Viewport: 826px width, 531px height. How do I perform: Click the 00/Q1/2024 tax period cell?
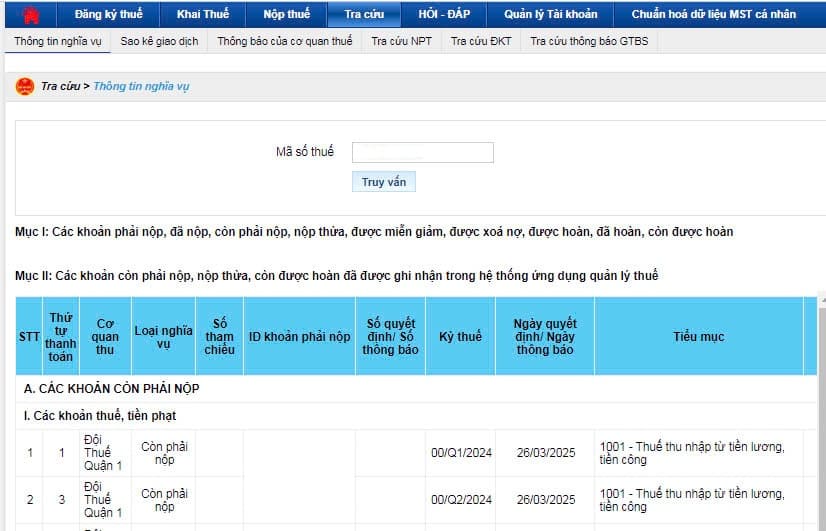tap(461, 453)
